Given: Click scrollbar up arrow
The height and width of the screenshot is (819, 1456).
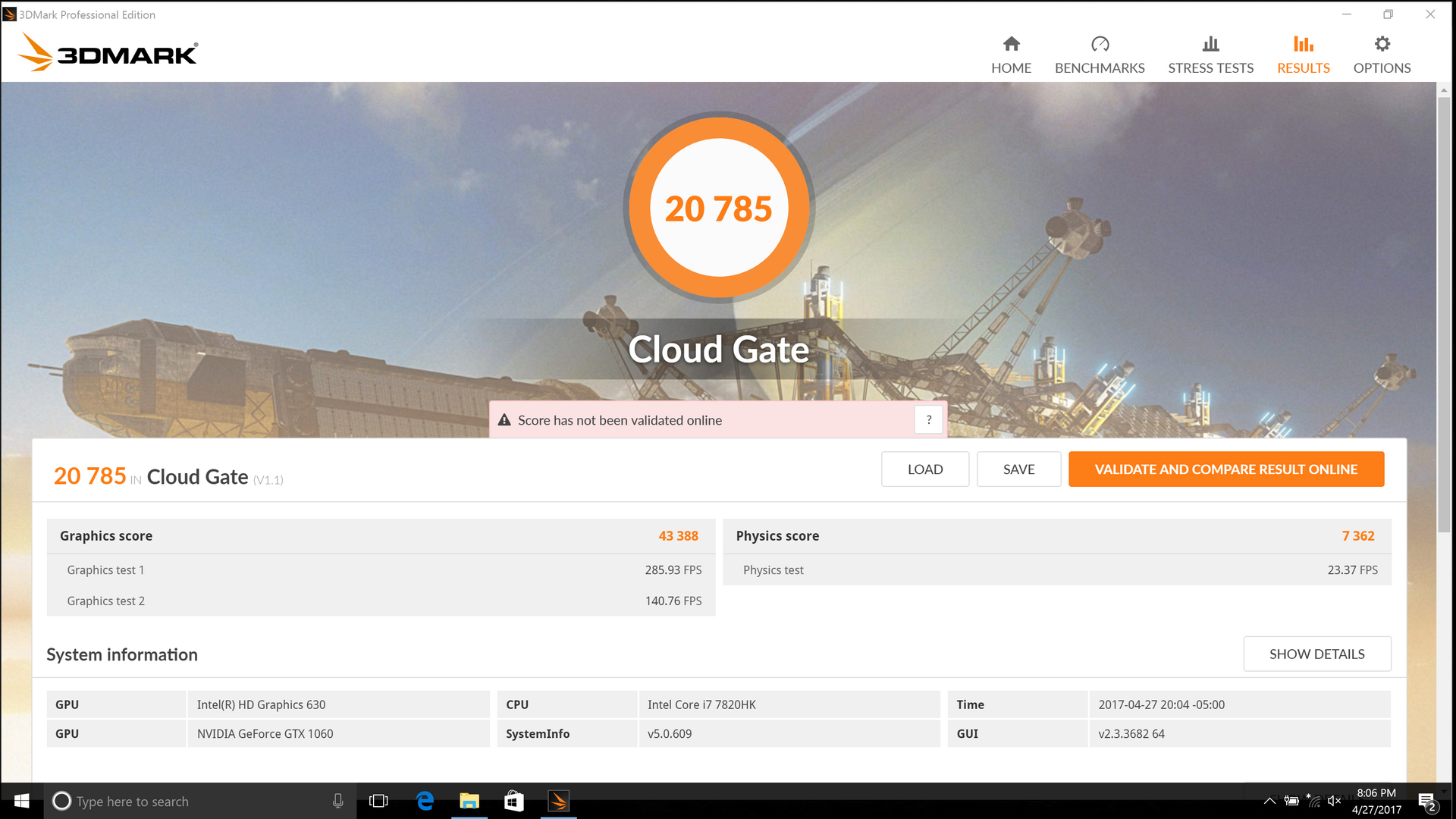Looking at the screenshot, I should click(1444, 89).
